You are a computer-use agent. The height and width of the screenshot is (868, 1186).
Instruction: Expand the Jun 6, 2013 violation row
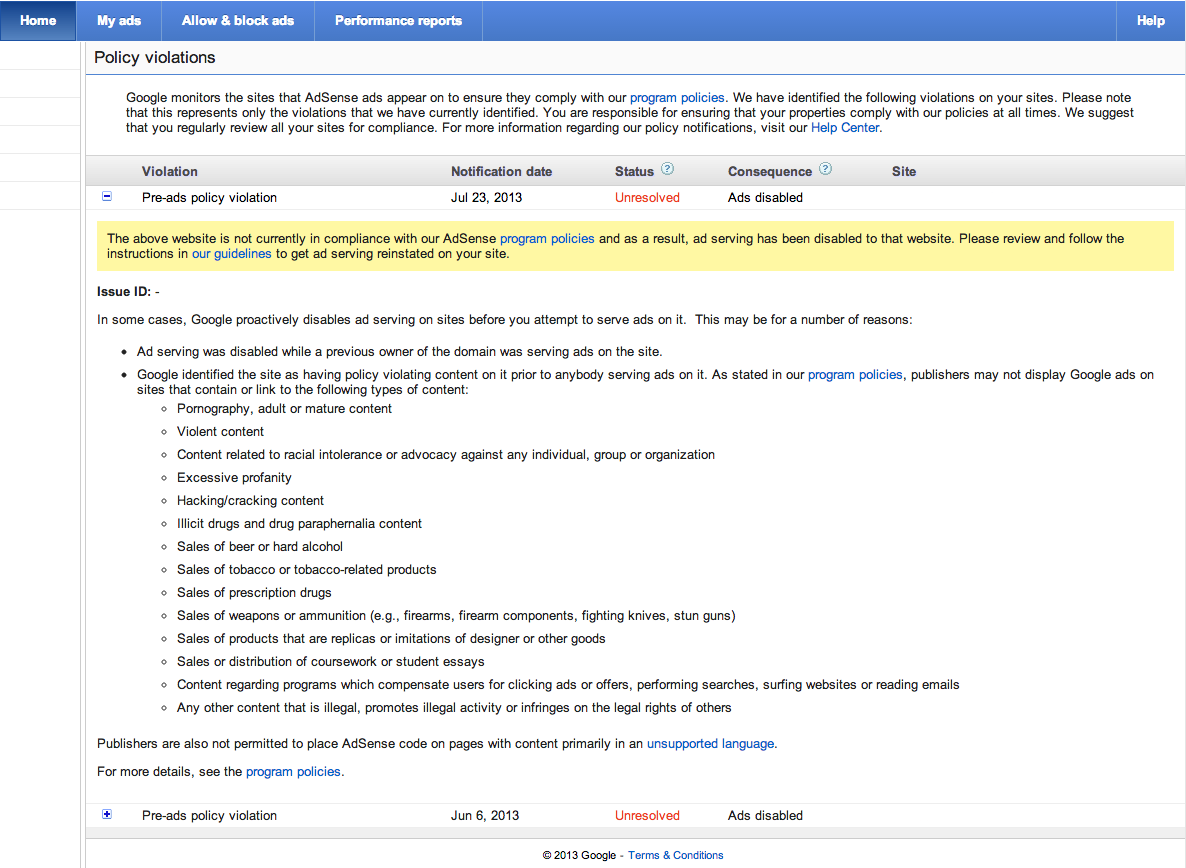point(107,814)
